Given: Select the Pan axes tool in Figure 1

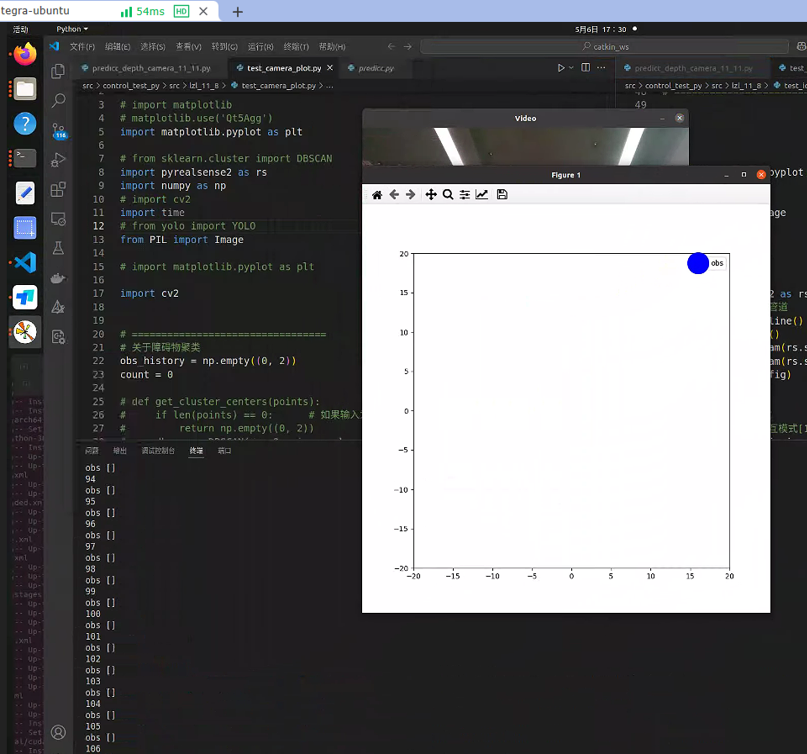Looking at the screenshot, I should tap(431, 194).
